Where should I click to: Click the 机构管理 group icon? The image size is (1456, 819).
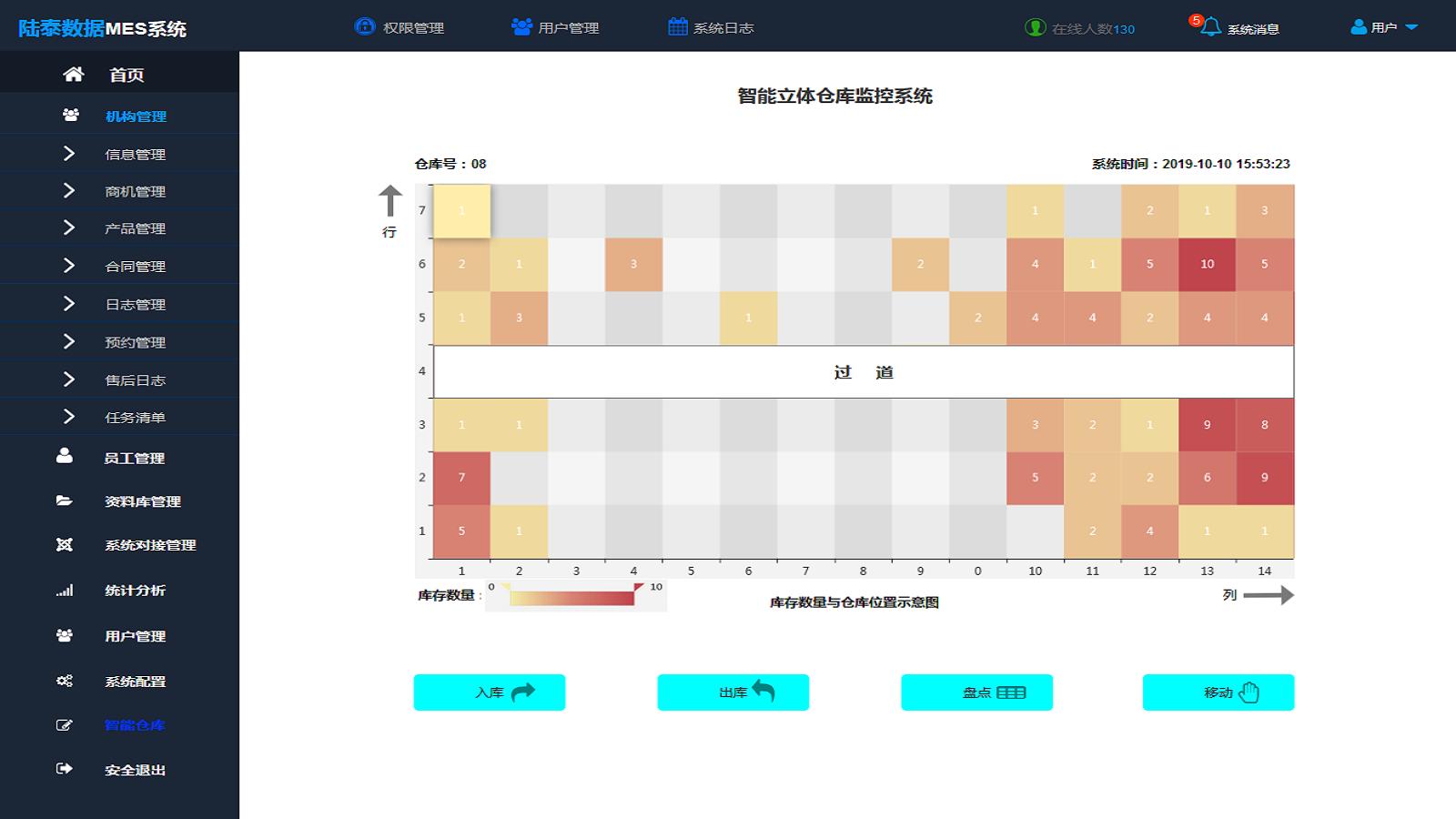point(70,116)
